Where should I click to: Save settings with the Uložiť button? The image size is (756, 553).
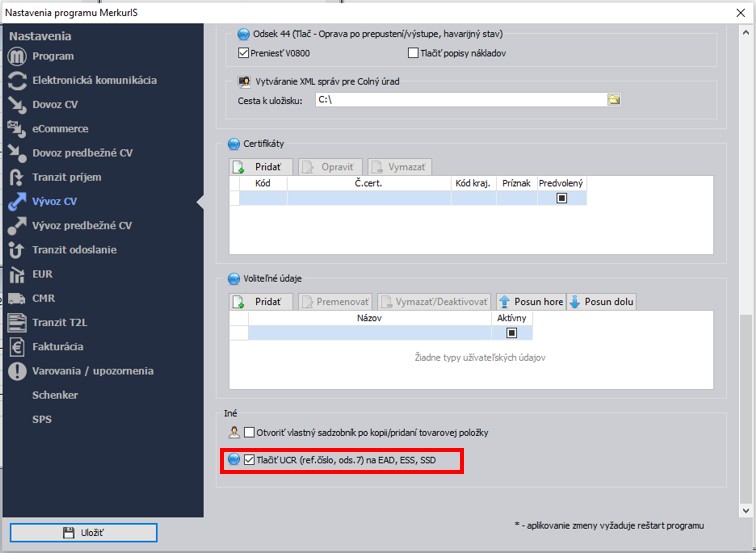pyautogui.click(x=83, y=533)
